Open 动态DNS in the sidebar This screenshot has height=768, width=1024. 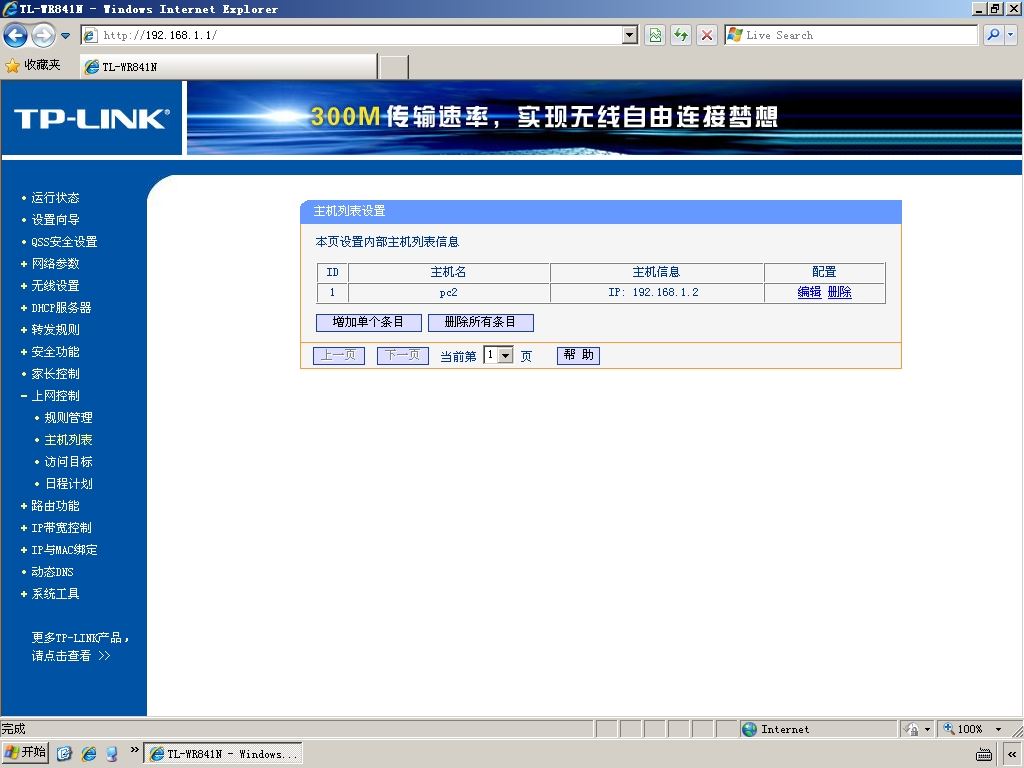pos(52,571)
